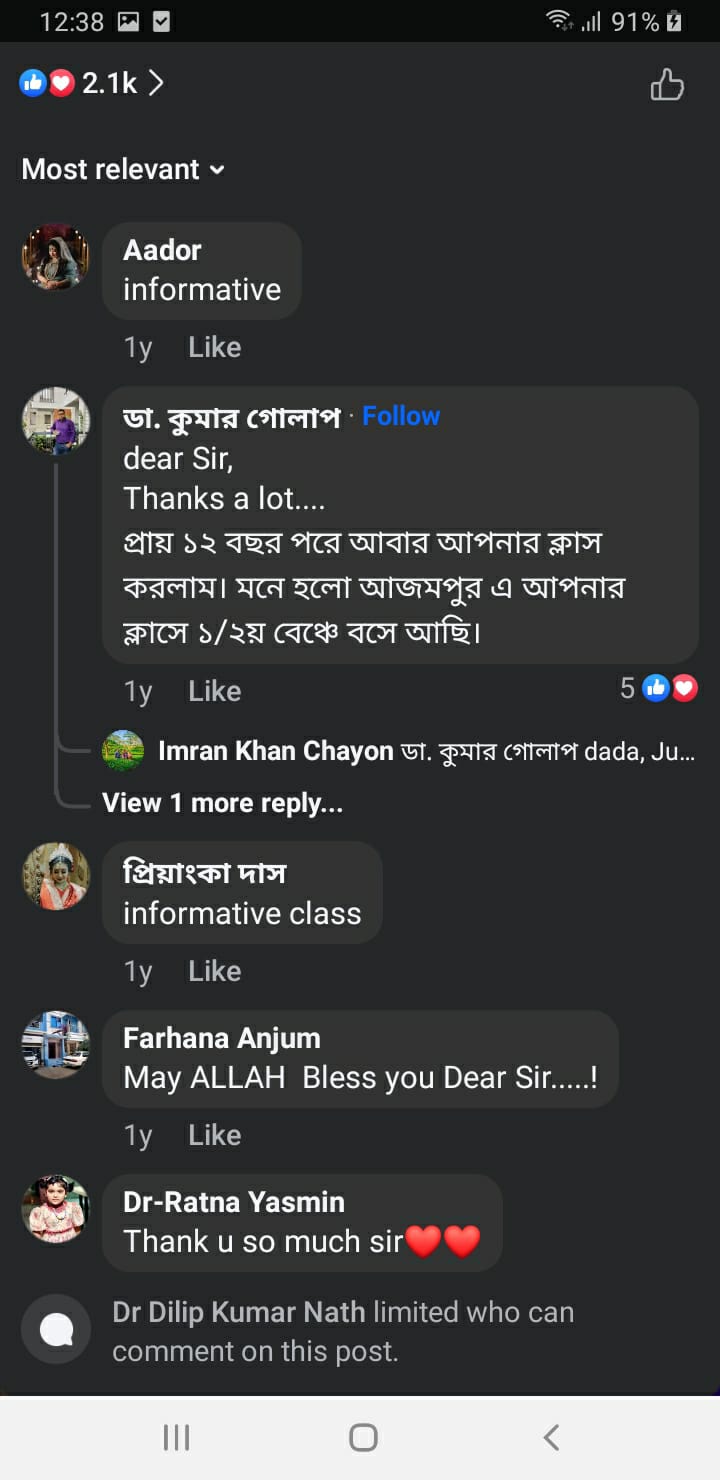Open Imran Khan Chayon's reply
The height and width of the screenshot is (1480, 720).
pyautogui.click(x=400, y=751)
